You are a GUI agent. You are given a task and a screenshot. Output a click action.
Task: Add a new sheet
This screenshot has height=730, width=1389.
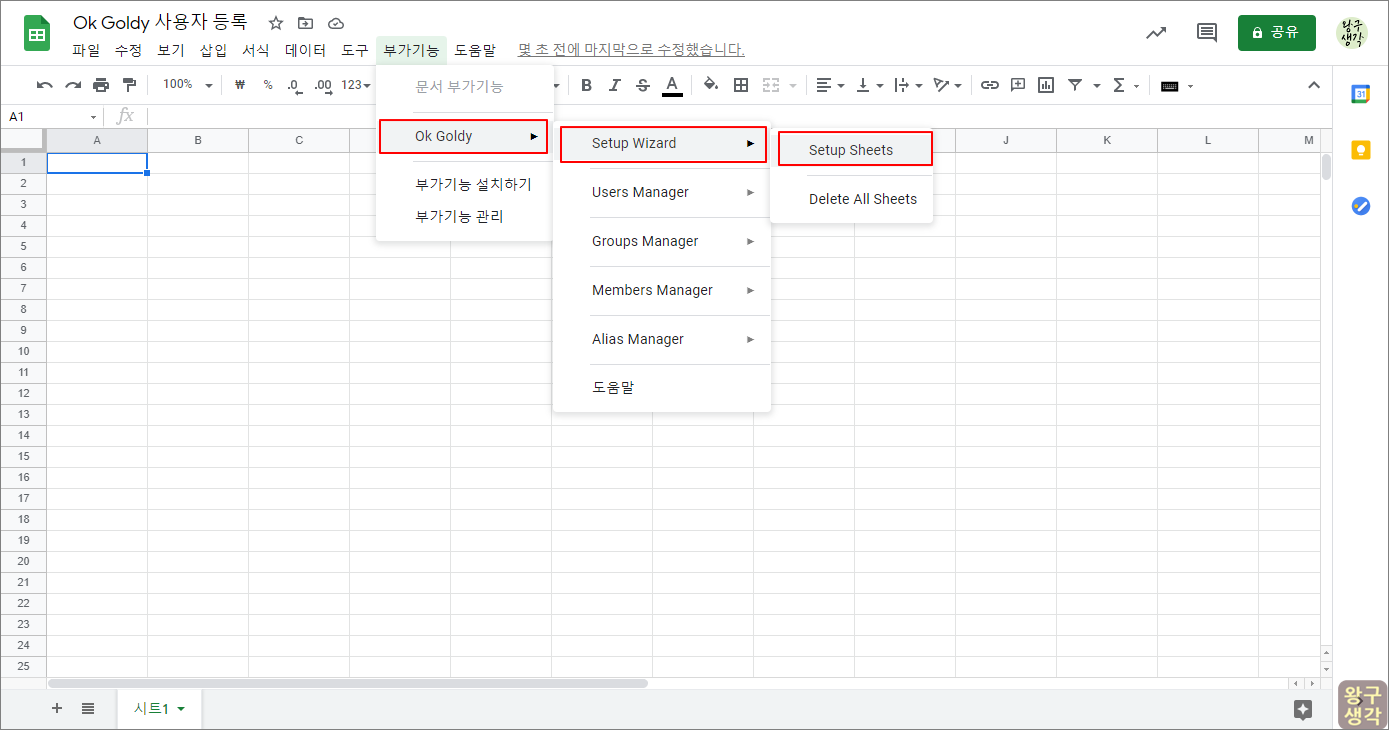tap(56, 708)
